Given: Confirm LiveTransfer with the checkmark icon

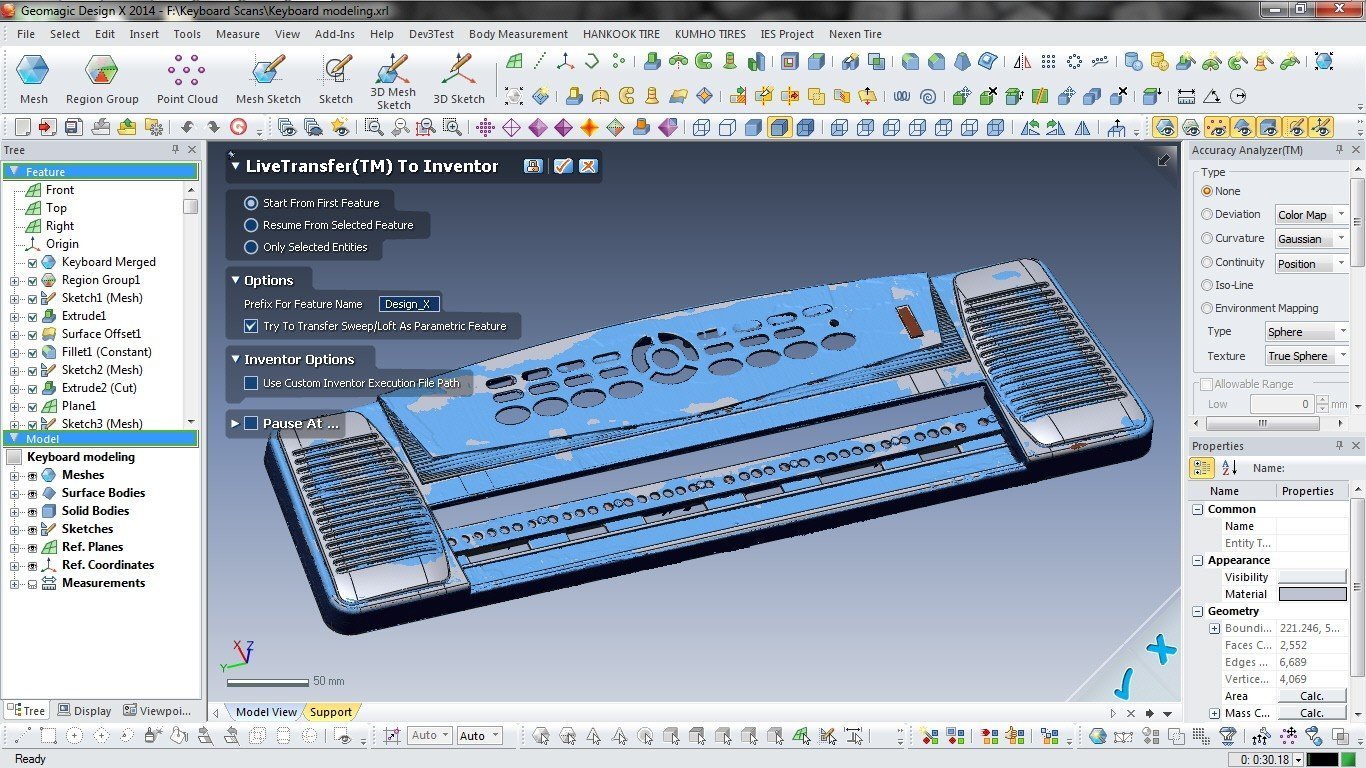Looking at the screenshot, I should (x=562, y=166).
